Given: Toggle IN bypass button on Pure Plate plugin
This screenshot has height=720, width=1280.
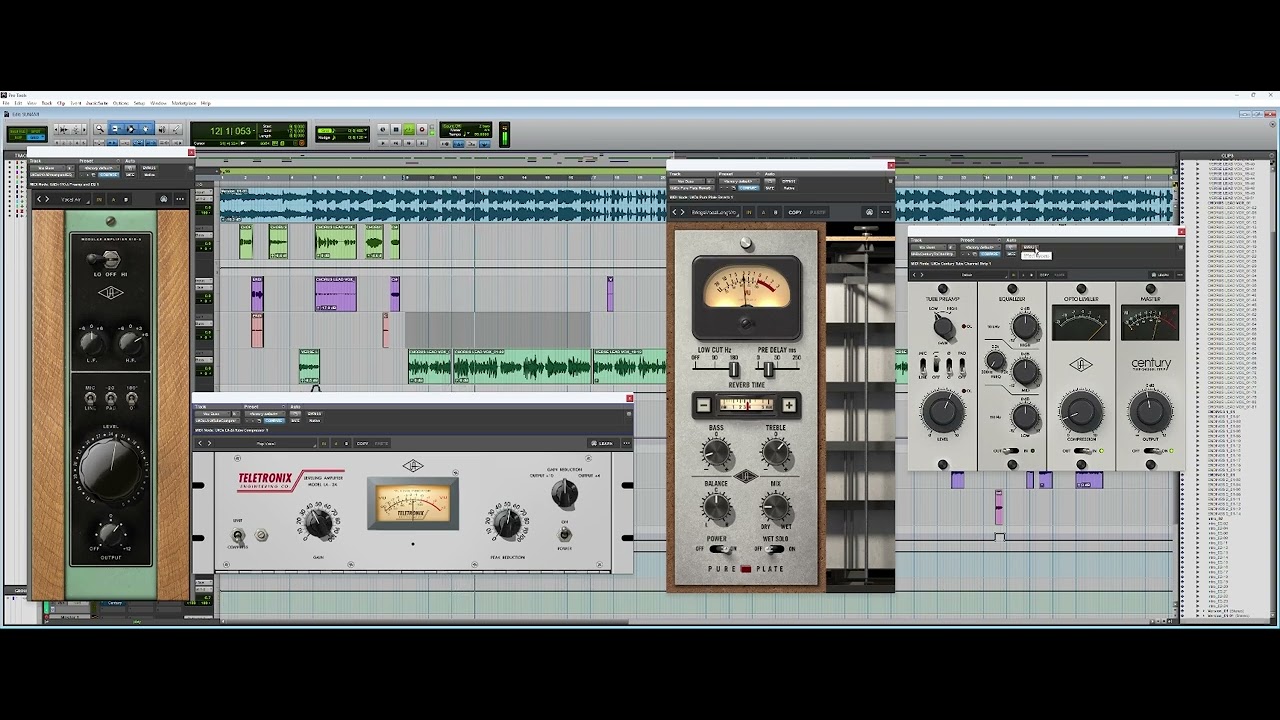Looking at the screenshot, I should 748,212.
